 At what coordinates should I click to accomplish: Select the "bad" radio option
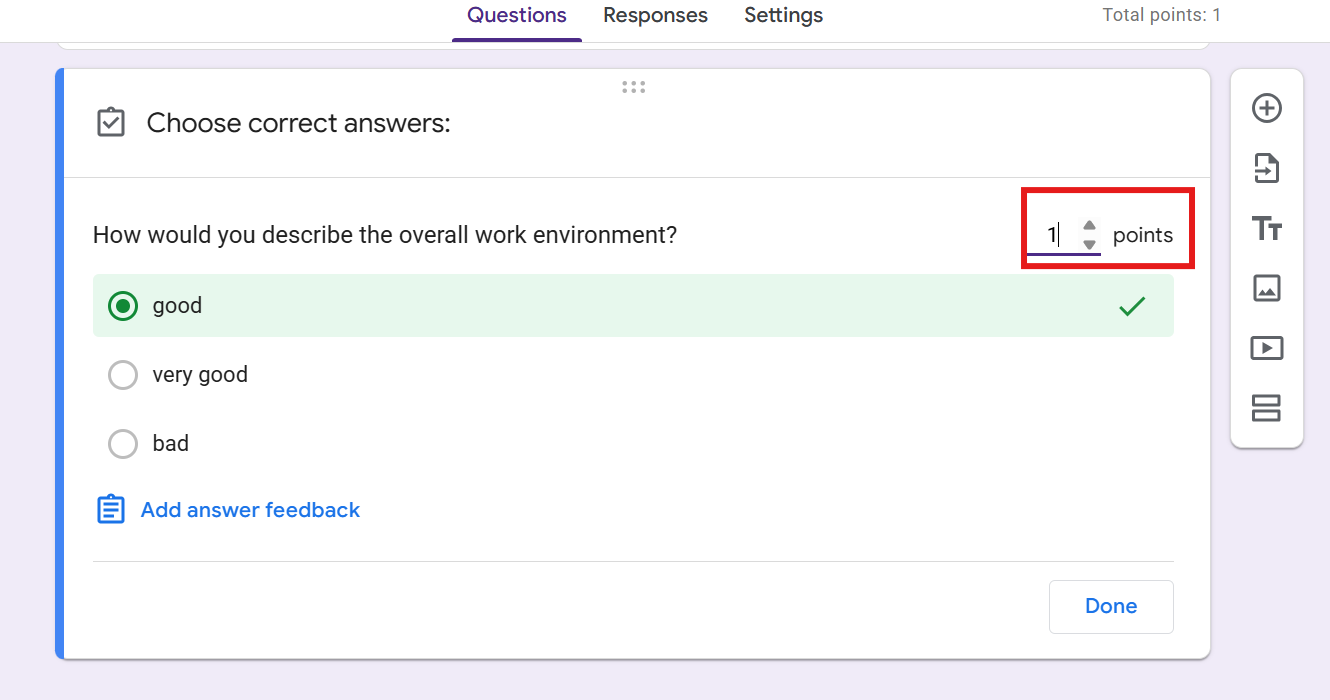pyautogui.click(x=123, y=444)
